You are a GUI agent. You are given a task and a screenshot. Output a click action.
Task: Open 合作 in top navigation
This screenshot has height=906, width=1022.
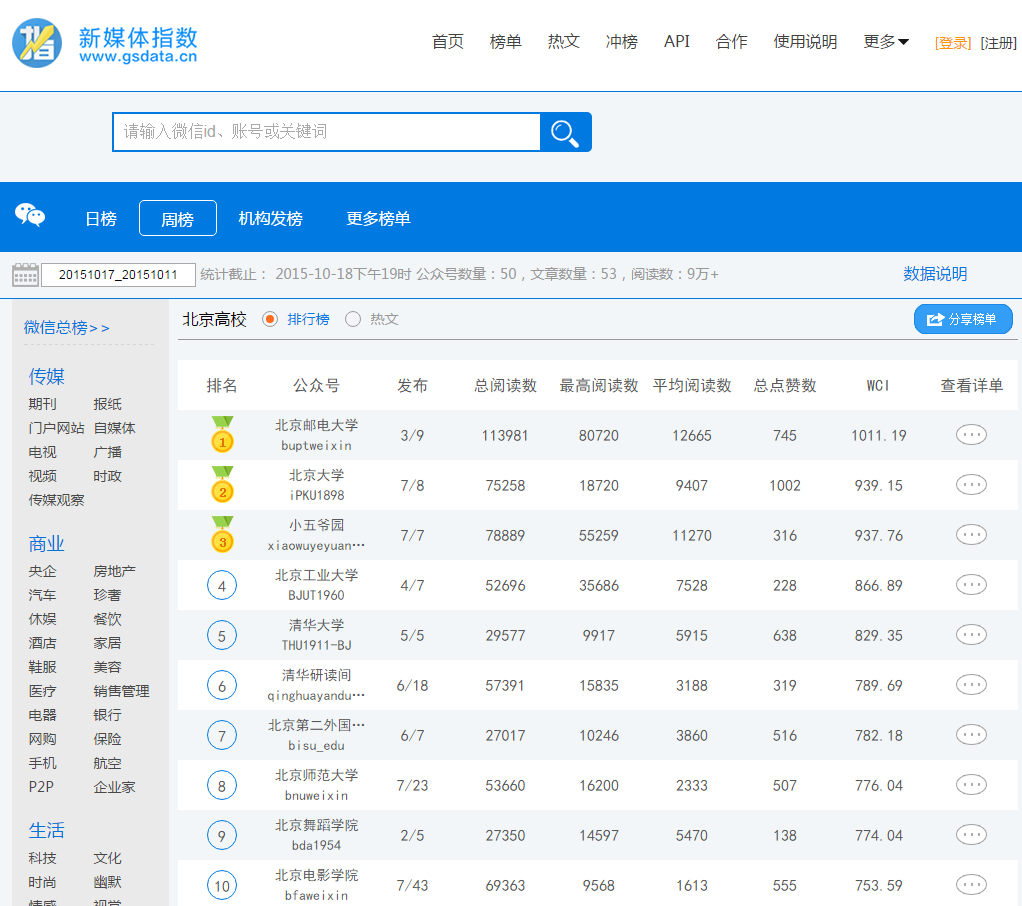[x=731, y=42]
